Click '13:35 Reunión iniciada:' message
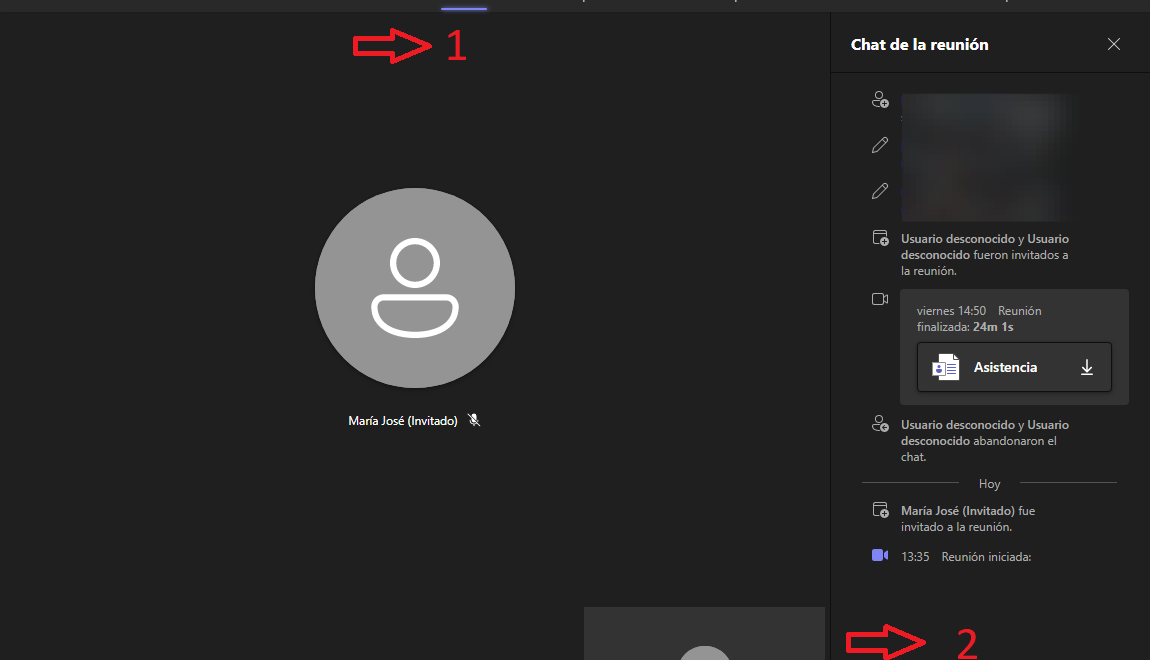Screen dimensions: 1150x660 tap(966, 557)
